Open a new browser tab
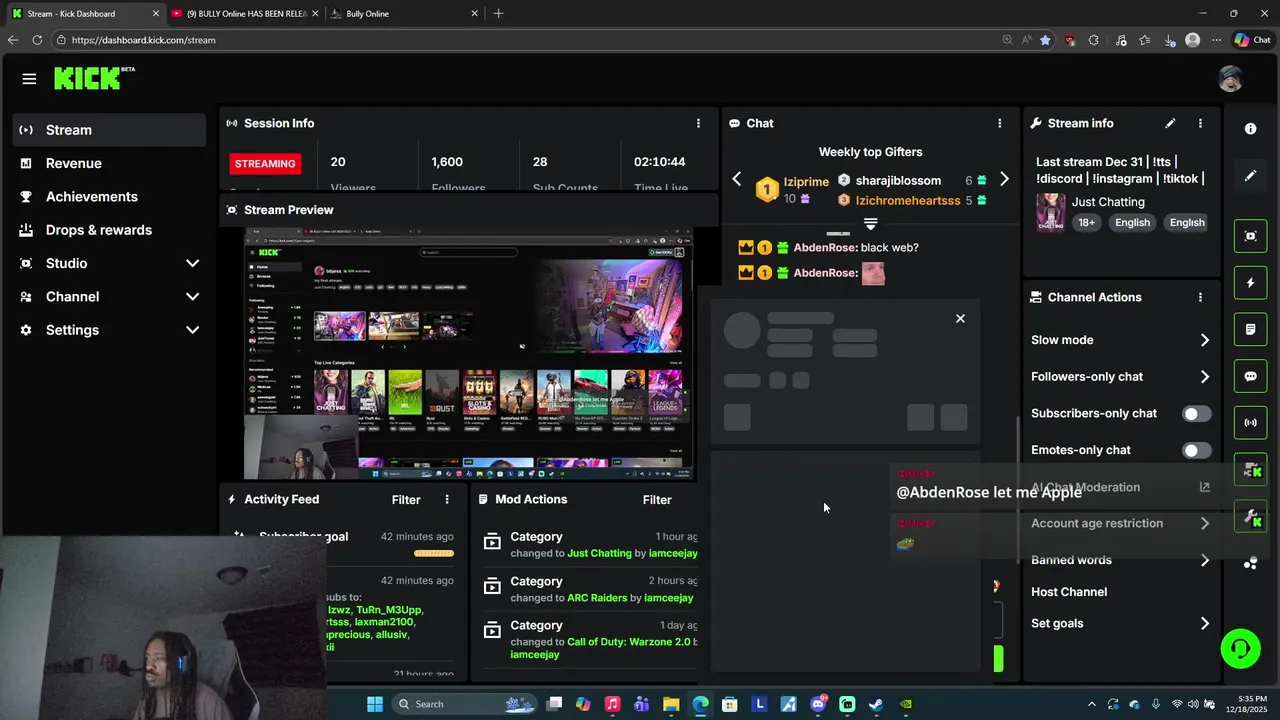The width and height of the screenshot is (1280, 720). tap(498, 13)
